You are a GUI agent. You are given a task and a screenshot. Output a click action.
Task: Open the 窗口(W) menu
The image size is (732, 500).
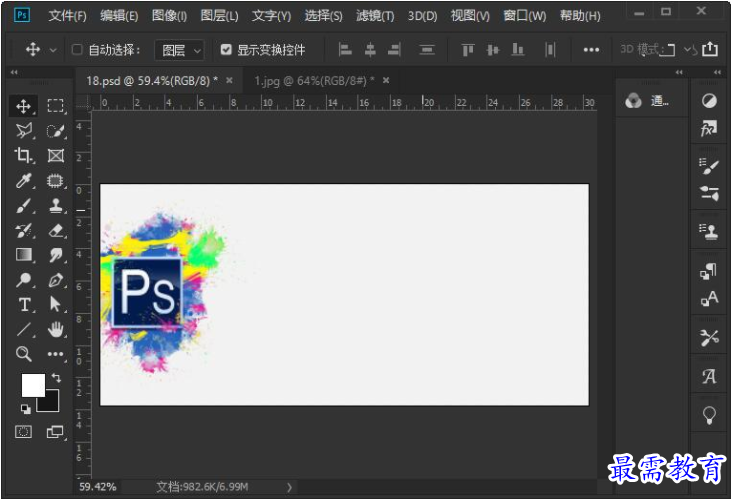pos(525,16)
